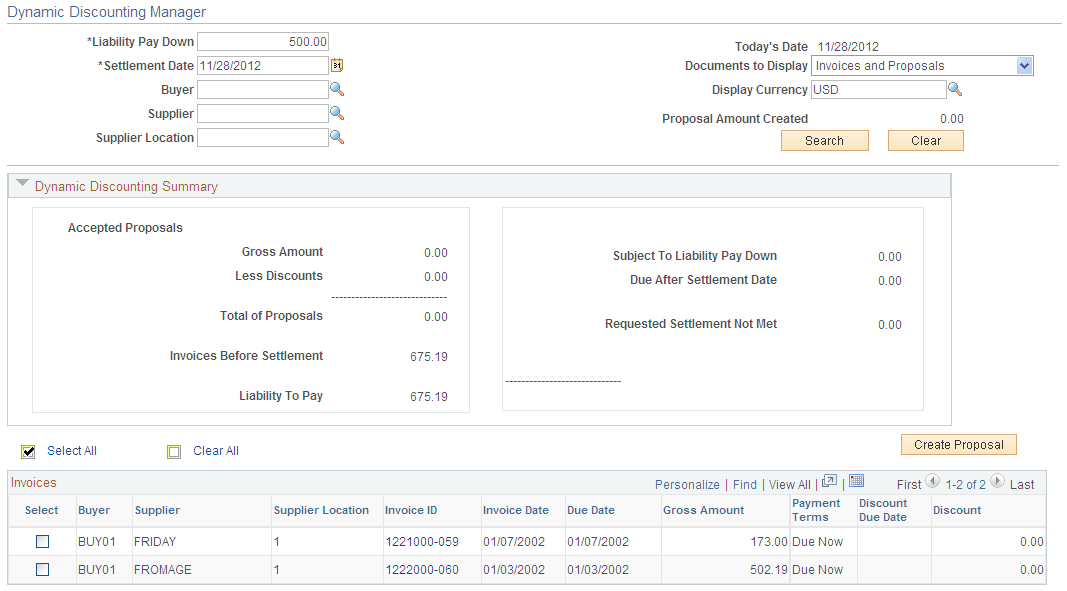Screen dimensions: 1067x591
Task: Download Invoices grid using the spreadsheet icon
Action: (x=856, y=483)
